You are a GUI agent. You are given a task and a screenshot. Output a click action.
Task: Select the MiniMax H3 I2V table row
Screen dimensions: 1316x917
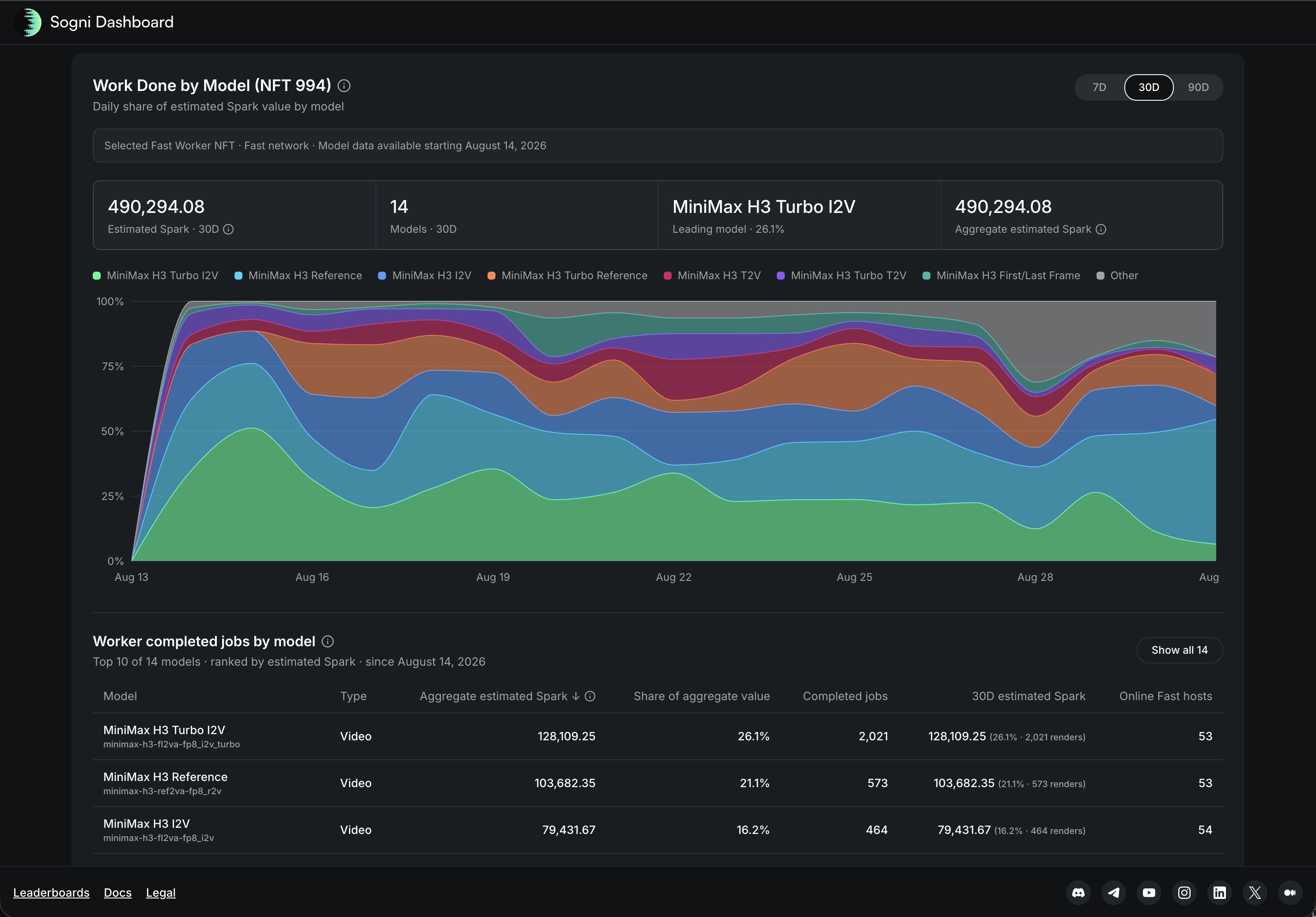[x=658, y=830]
